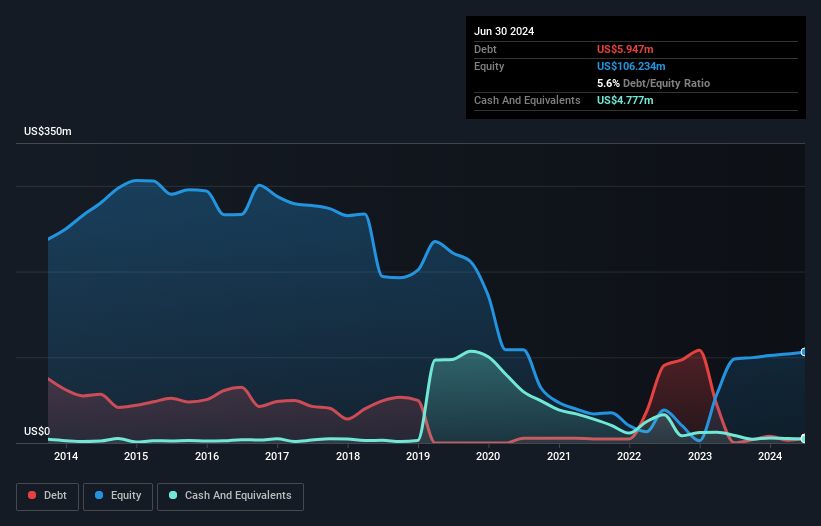Click the 2020 x-axis label
This screenshot has height=526, width=821.
point(488,456)
